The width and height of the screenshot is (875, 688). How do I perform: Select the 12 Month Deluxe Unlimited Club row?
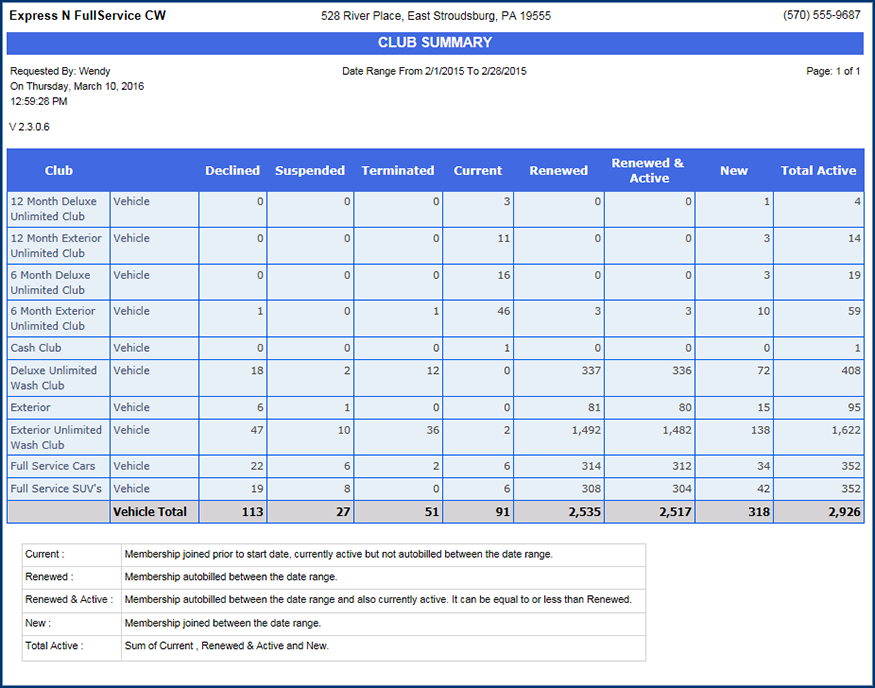pyautogui.click(x=54, y=209)
